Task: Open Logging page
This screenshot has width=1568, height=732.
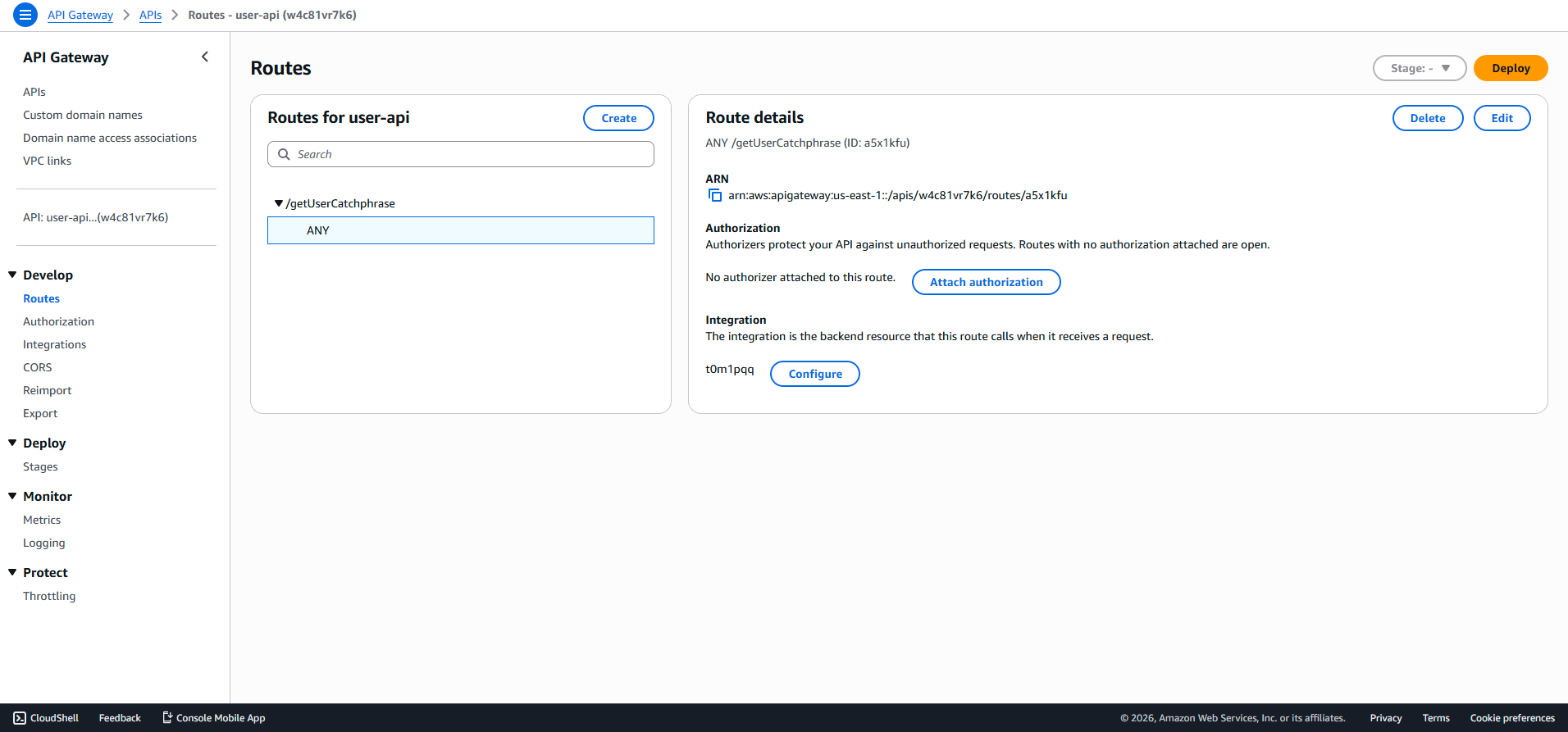Action: [x=43, y=543]
